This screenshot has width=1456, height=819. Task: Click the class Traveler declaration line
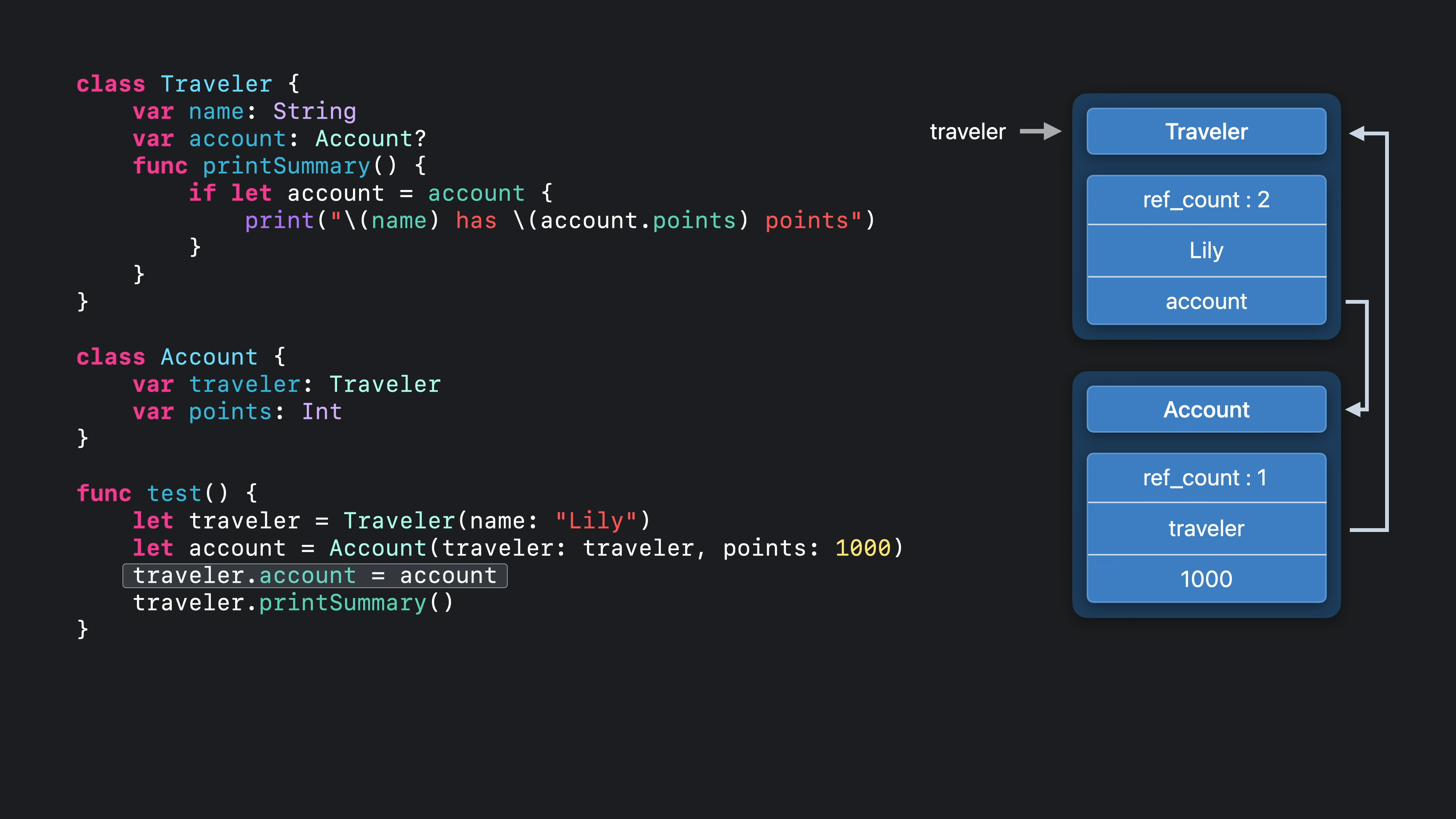coord(188,84)
